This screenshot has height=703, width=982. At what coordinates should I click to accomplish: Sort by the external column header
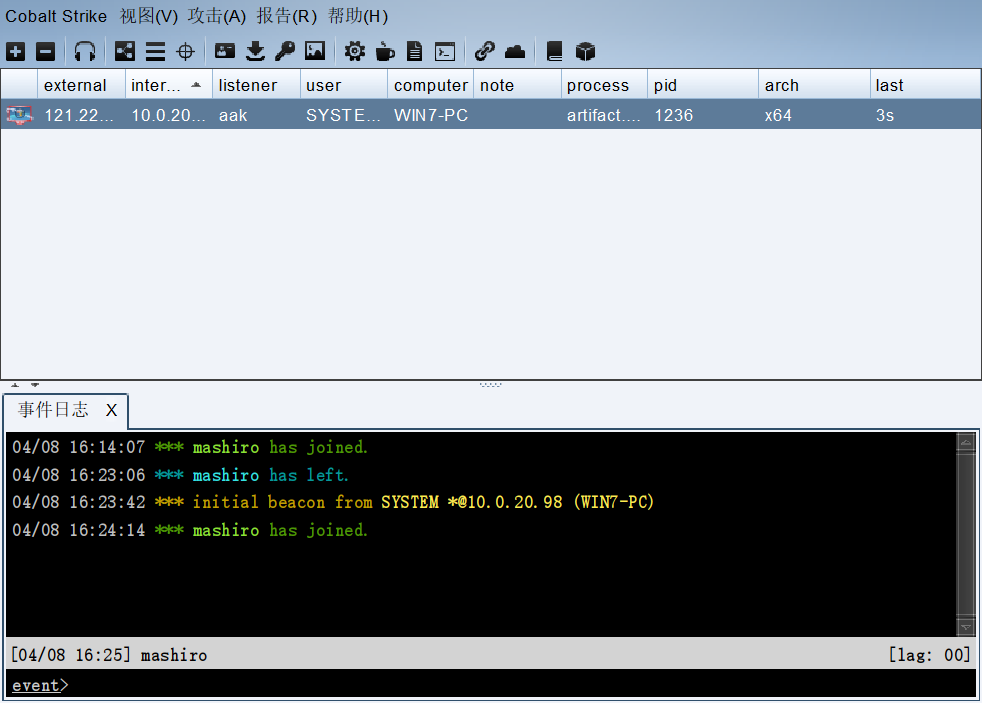81,85
